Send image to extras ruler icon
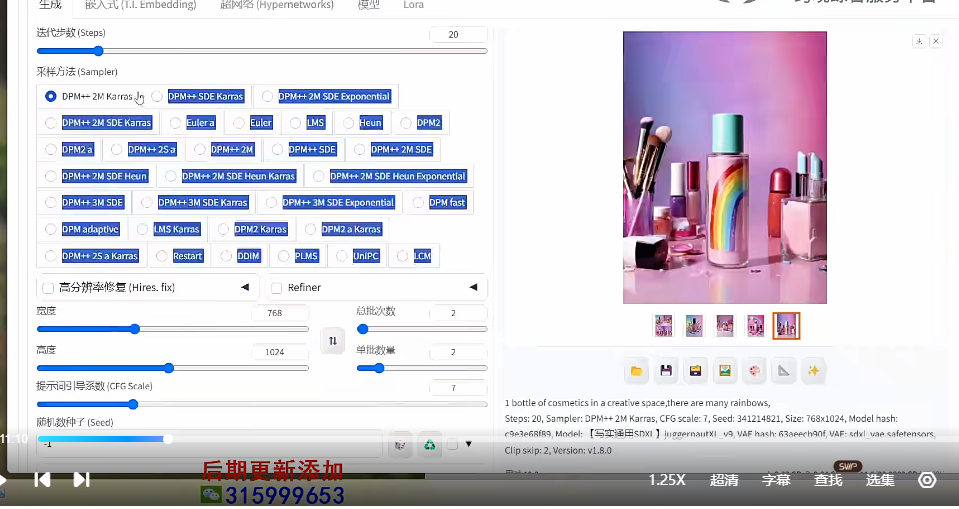The height and width of the screenshot is (509, 959). (x=783, y=371)
